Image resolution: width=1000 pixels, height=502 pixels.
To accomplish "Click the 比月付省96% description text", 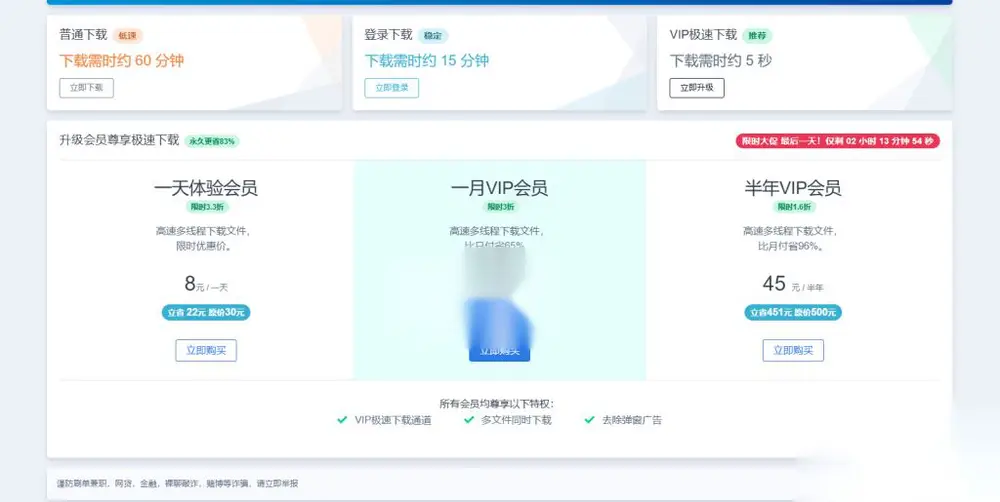I will point(791,246).
